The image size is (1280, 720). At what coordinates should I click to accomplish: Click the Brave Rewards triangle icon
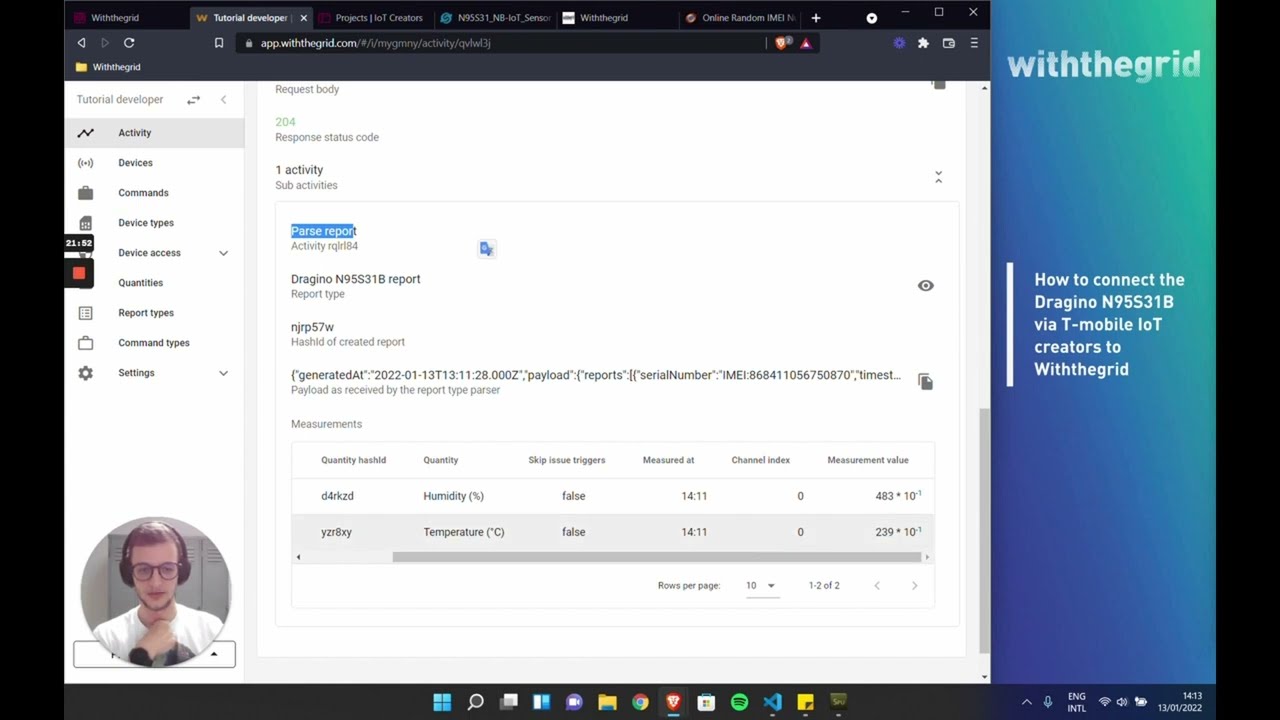[x=806, y=43]
